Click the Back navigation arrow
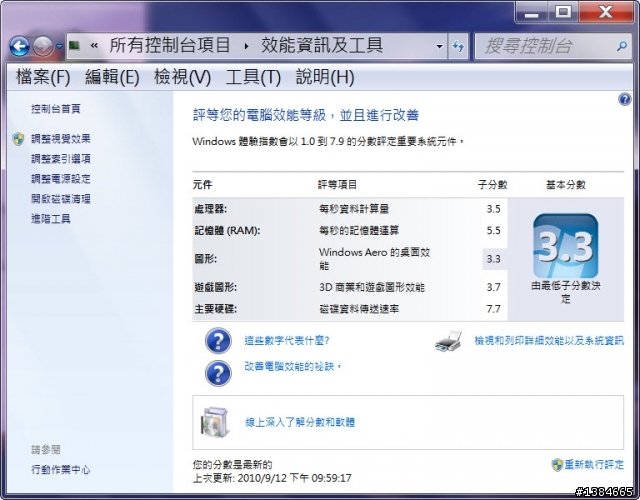Image resolution: width=640 pixels, height=500 pixels. coord(19,47)
